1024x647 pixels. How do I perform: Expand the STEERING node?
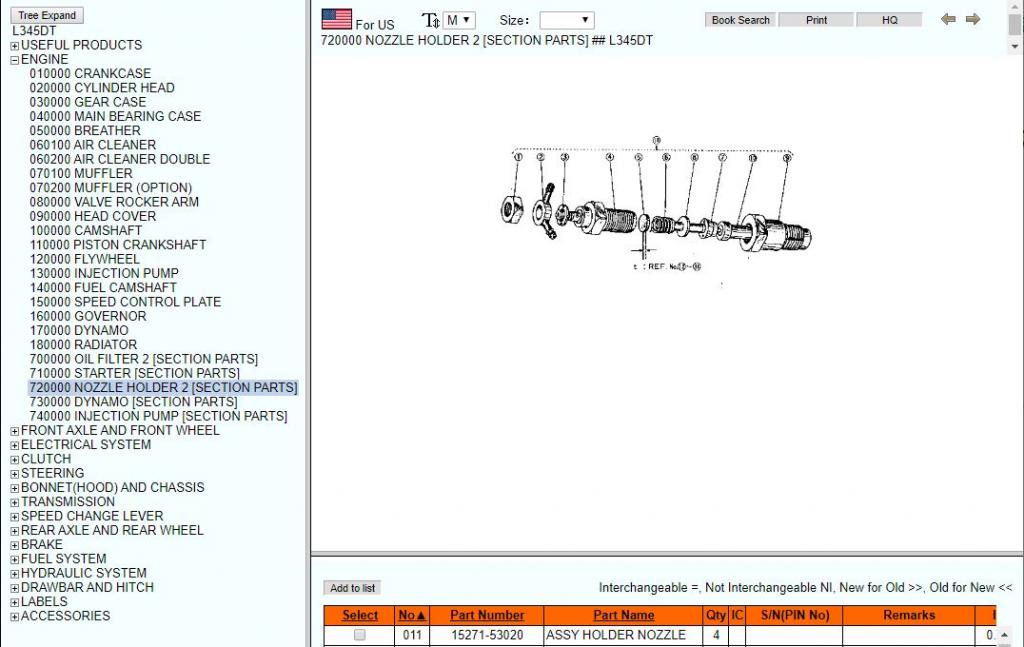point(14,475)
